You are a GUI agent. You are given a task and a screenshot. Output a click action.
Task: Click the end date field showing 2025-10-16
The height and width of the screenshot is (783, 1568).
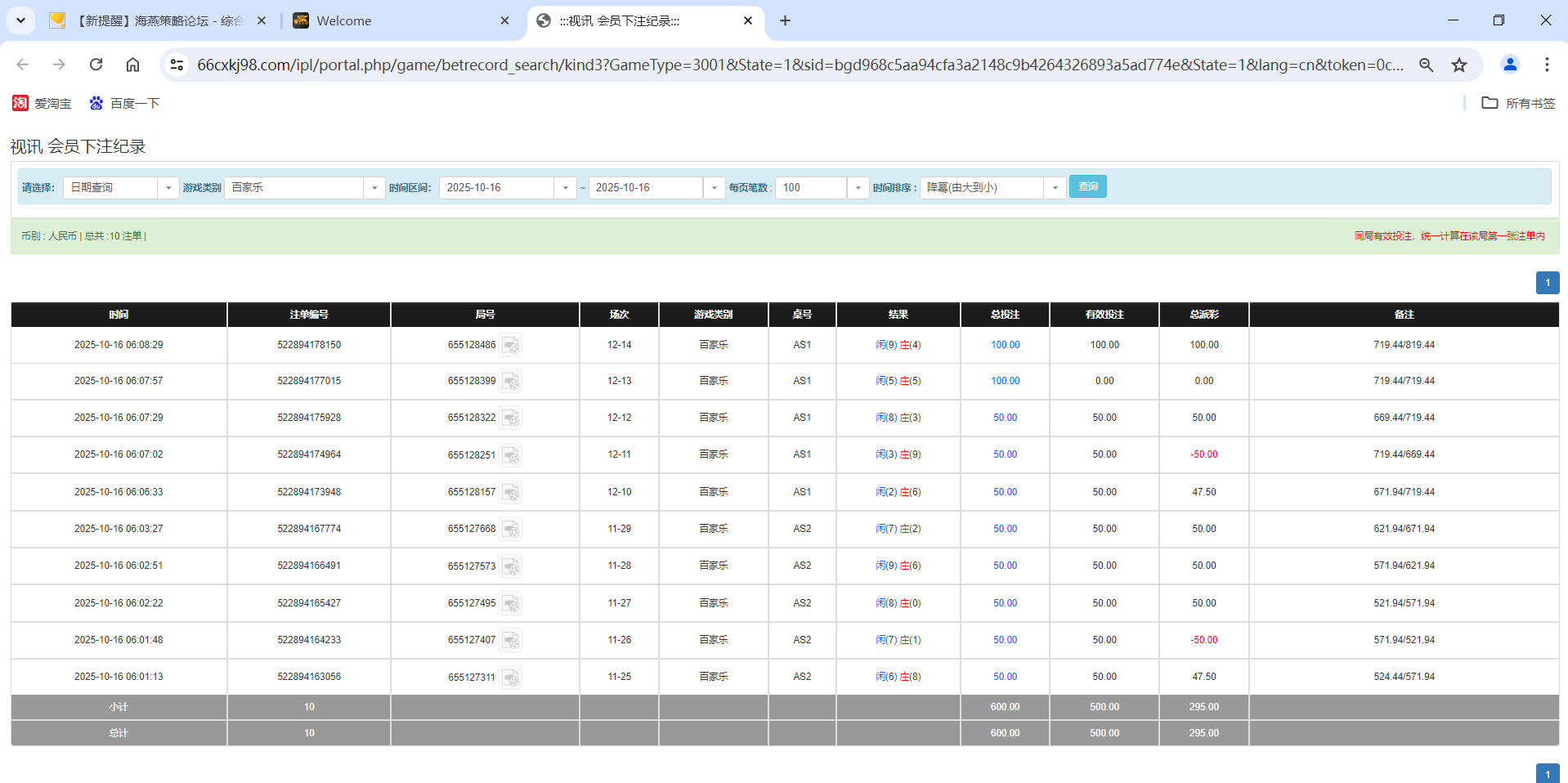646,187
